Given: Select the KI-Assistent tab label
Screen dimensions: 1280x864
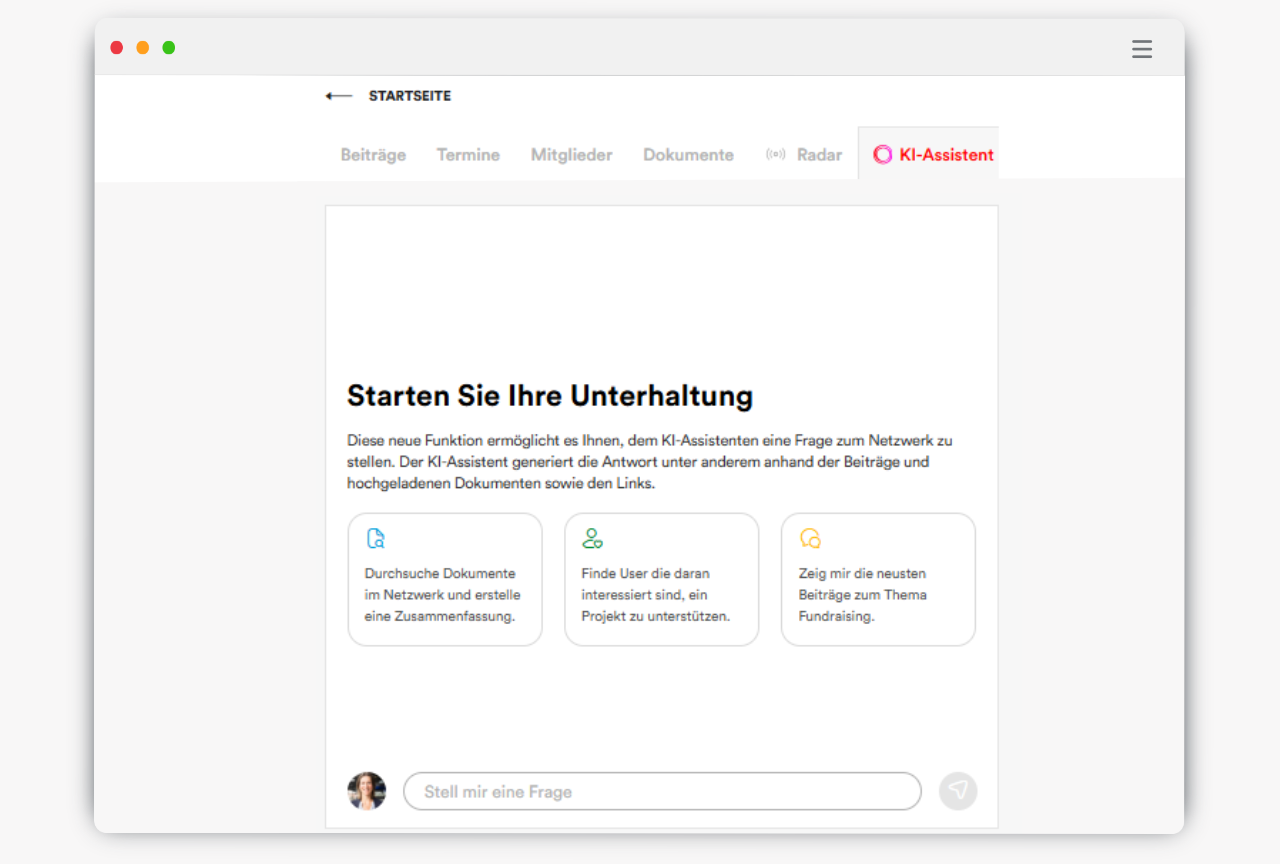Looking at the screenshot, I should click(x=946, y=155).
